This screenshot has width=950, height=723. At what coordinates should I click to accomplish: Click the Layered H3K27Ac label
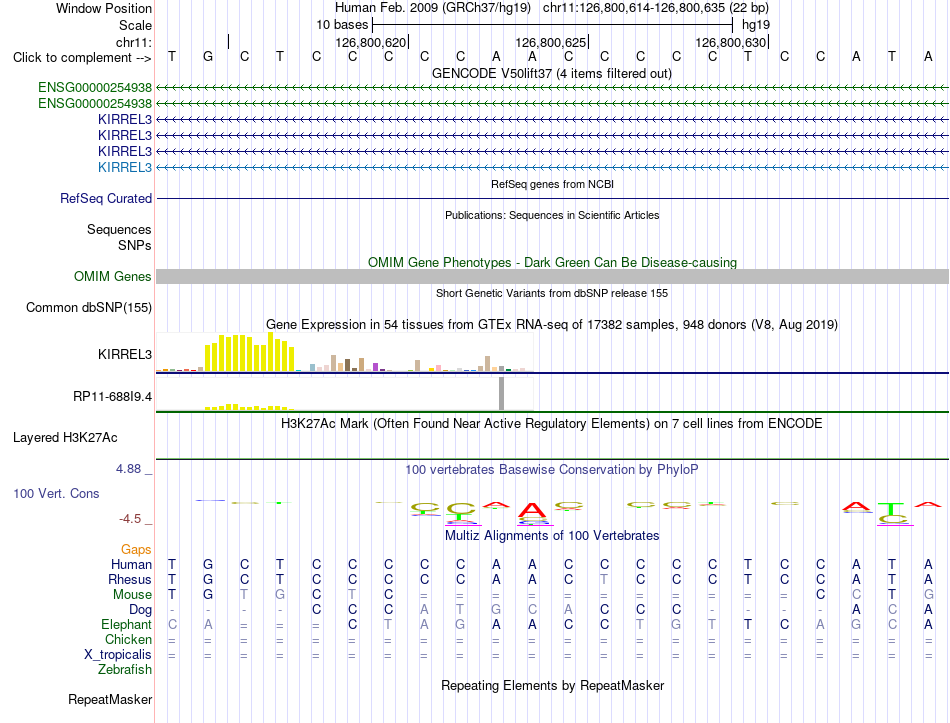pyautogui.click(x=65, y=438)
